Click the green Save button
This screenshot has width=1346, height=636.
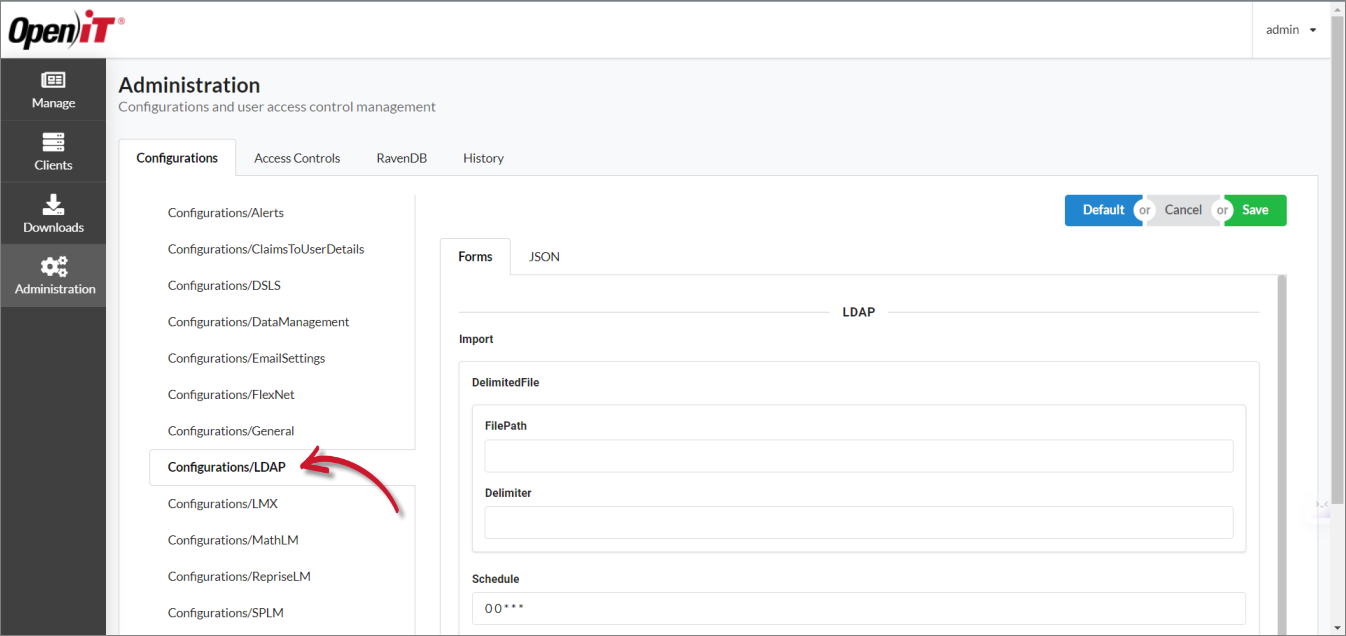[x=1255, y=210]
